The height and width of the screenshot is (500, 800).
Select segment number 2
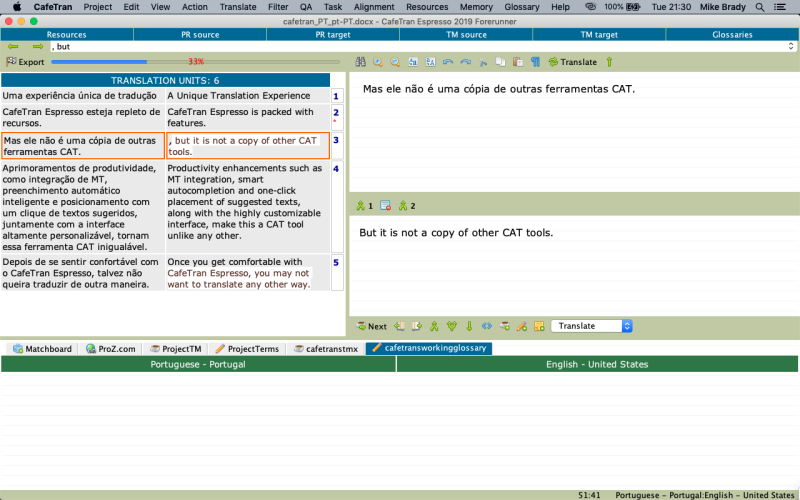pyautogui.click(x=336, y=117)
